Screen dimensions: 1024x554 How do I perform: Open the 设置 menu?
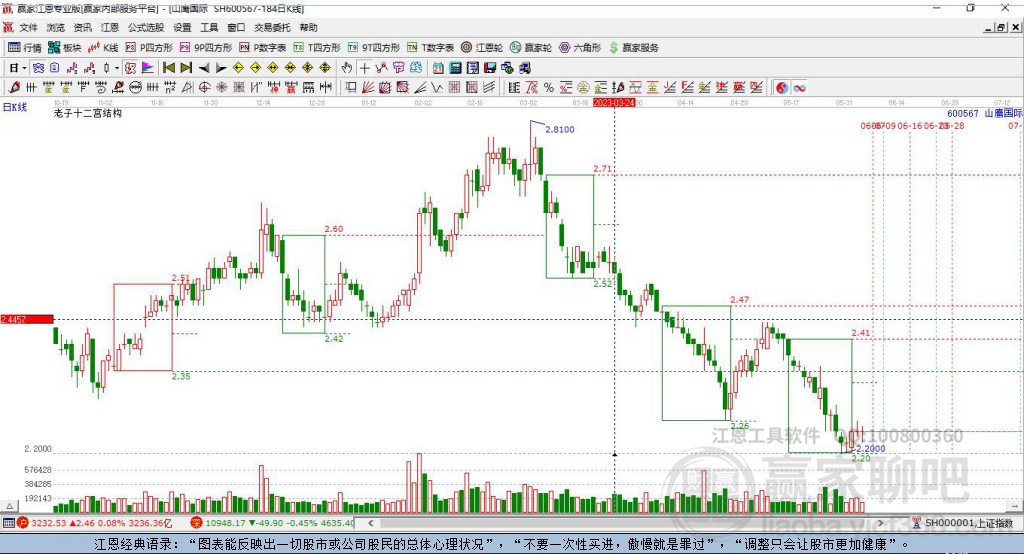tap(182, 27)
